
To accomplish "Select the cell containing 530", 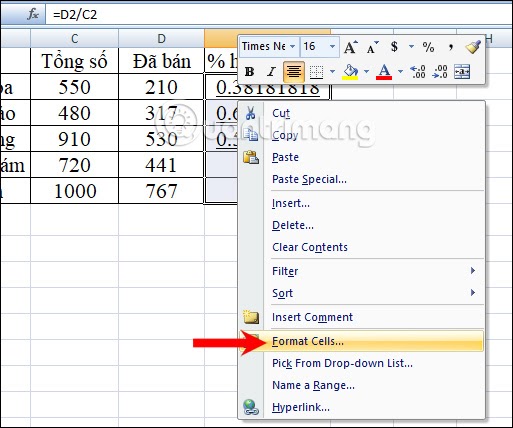I will (x=161, y=139).
